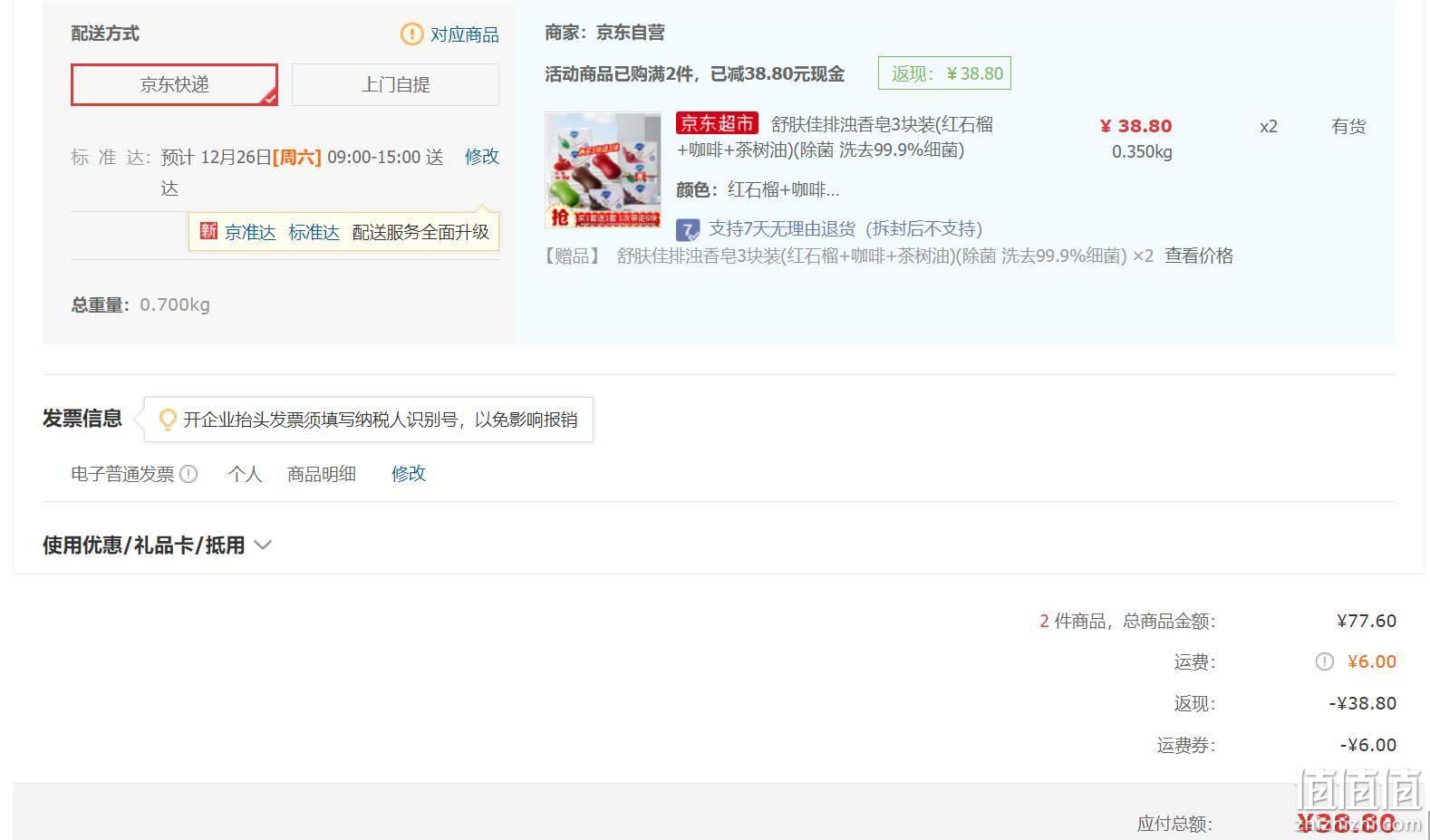The width and height of the screenshot is (1430, 840).
Task: Select 上门自提 pickup option
Action: coord(395,84)
